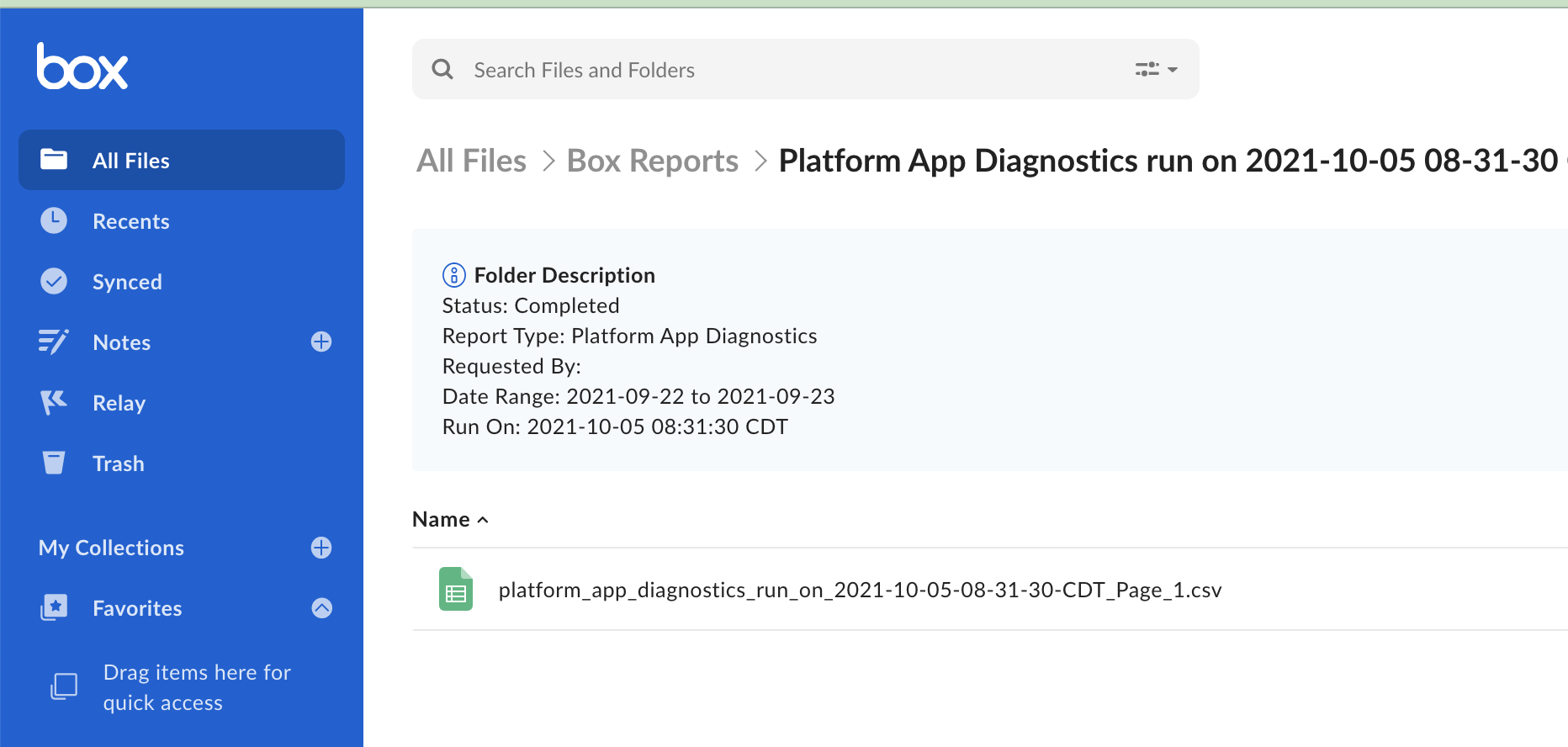Open search filter options dropdown
Viewport: 1568px width, 747px height.
[x=1156, y=69]
